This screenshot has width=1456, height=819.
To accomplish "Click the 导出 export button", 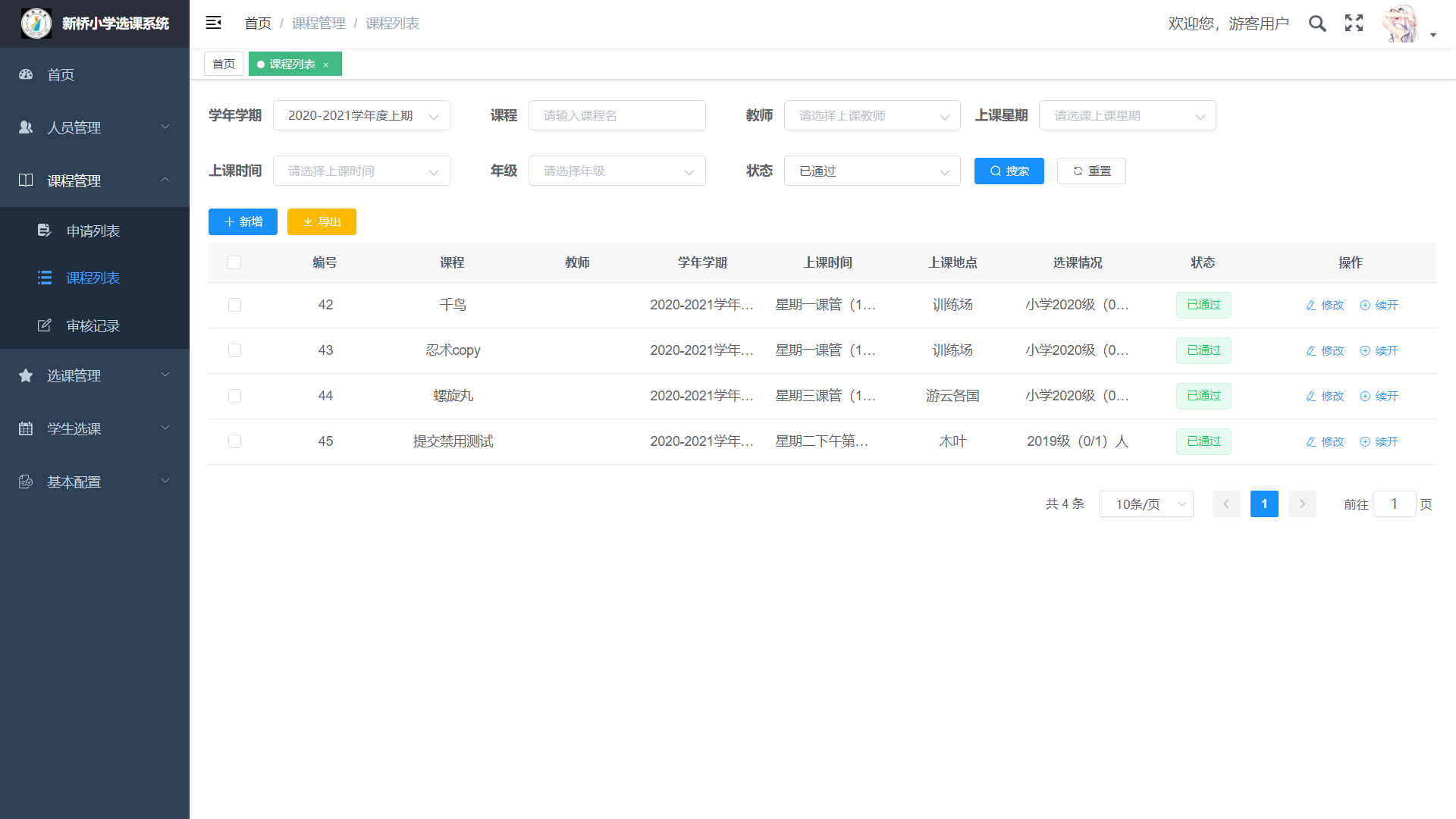I will point(322,221).
